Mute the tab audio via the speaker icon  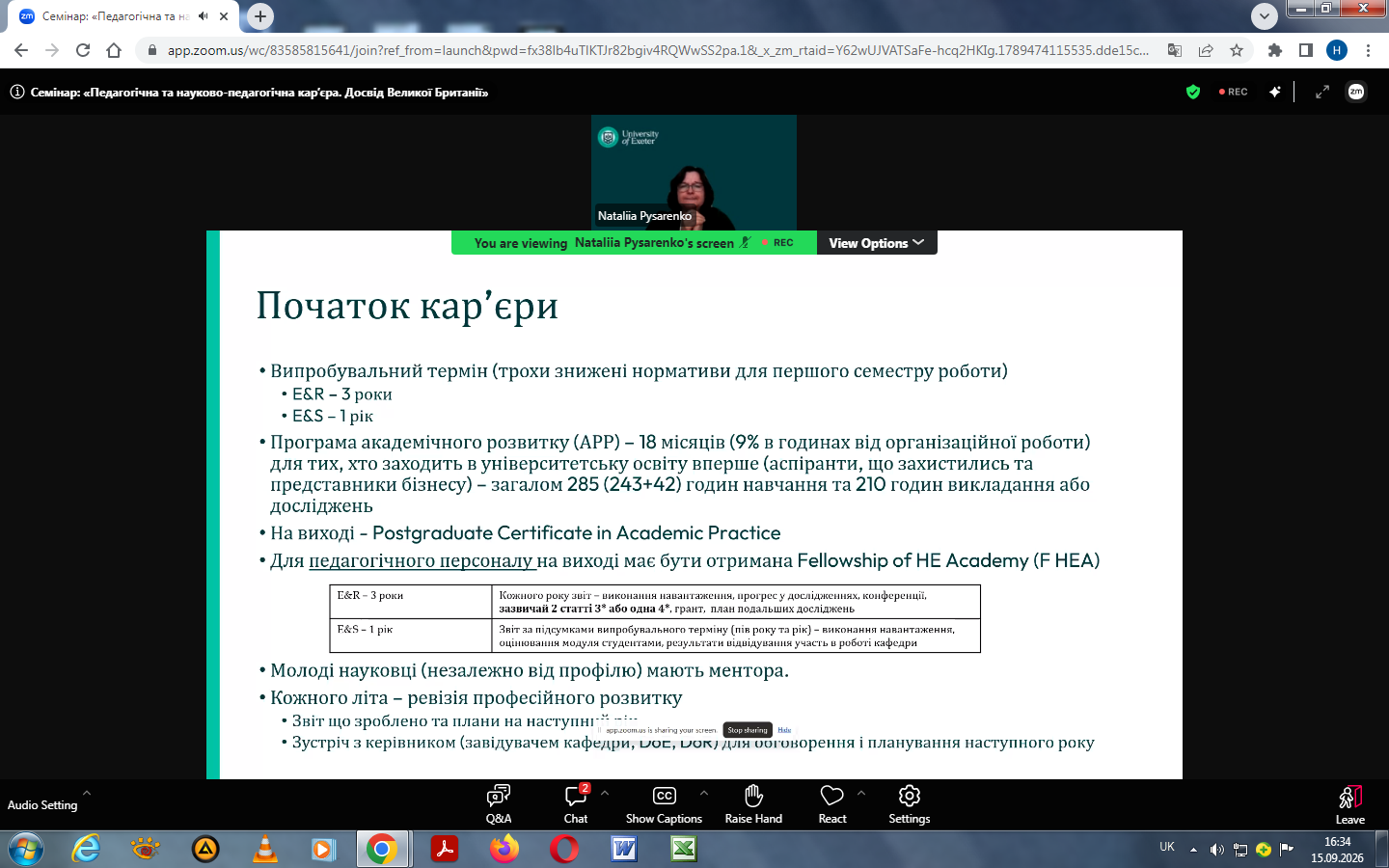(204, 16)
